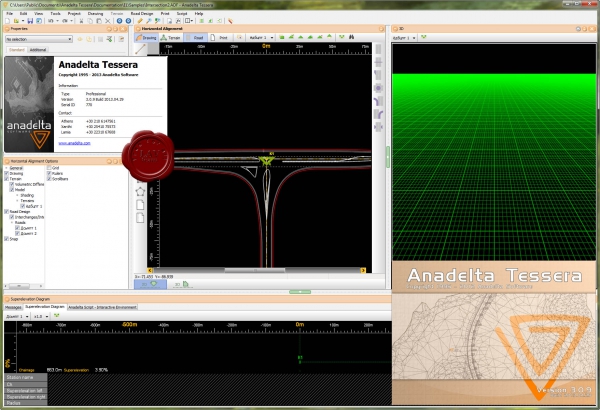Click the first green terrain icon after terrain dropdown
This screenshot has height=410, width=600.
(282, 37)
